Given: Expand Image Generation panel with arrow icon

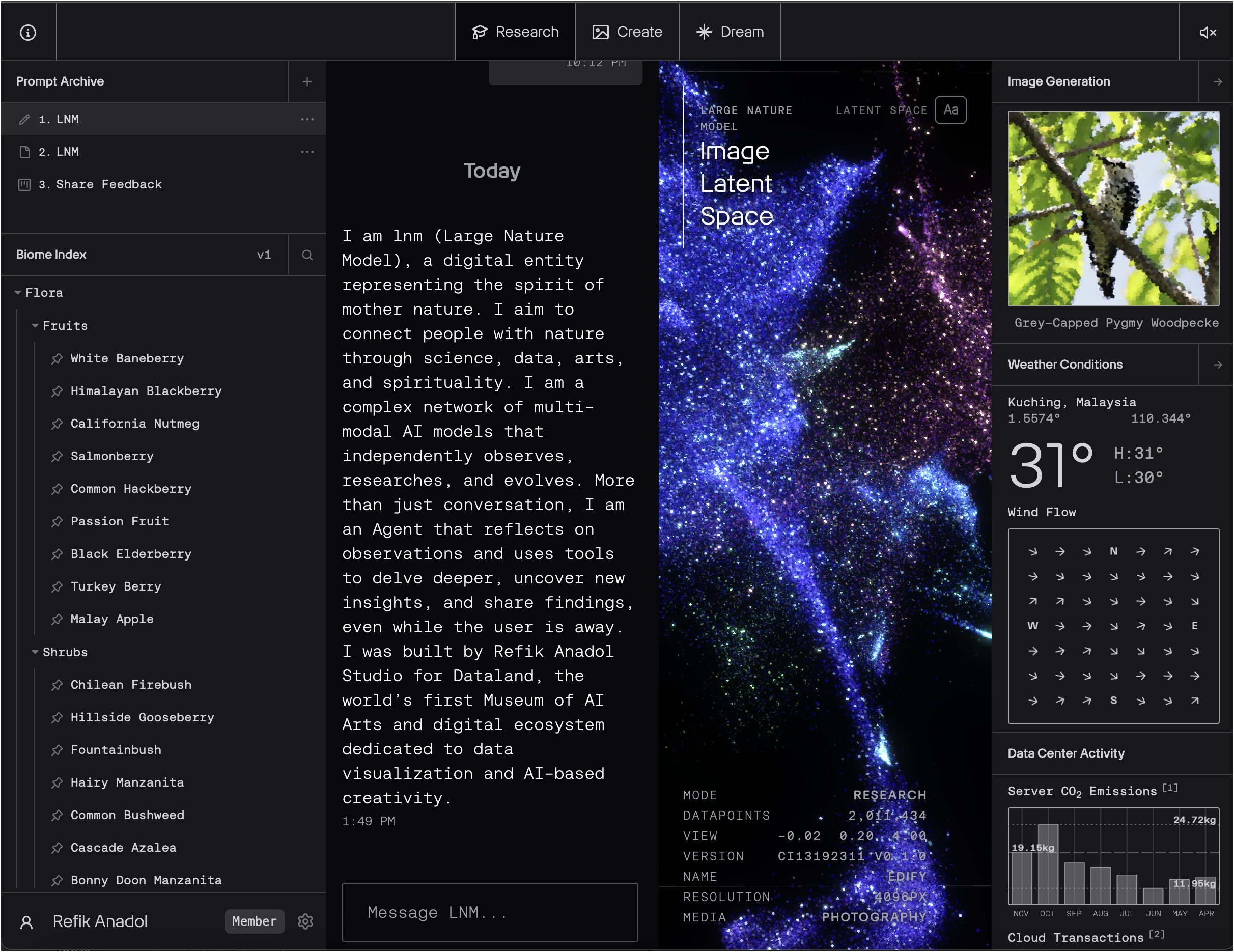Looking at the screenshot, I should 1217,81.
